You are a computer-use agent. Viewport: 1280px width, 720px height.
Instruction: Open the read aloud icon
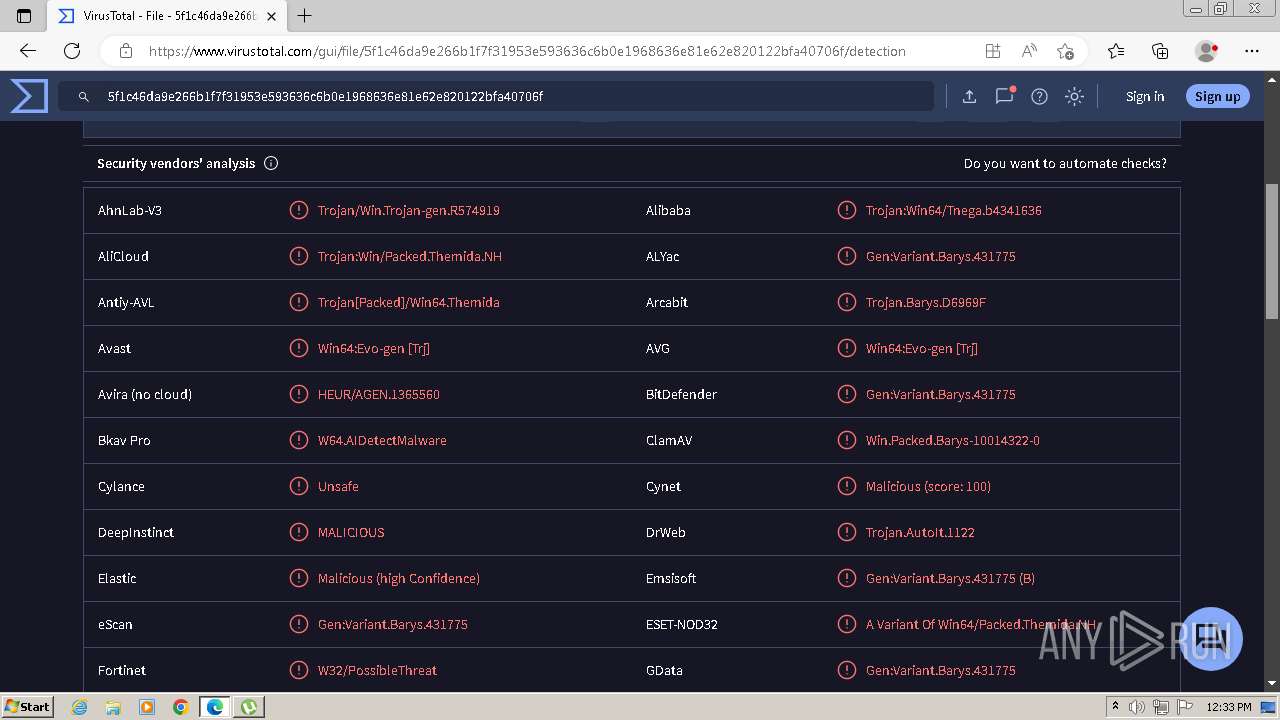coord(1029,51)
